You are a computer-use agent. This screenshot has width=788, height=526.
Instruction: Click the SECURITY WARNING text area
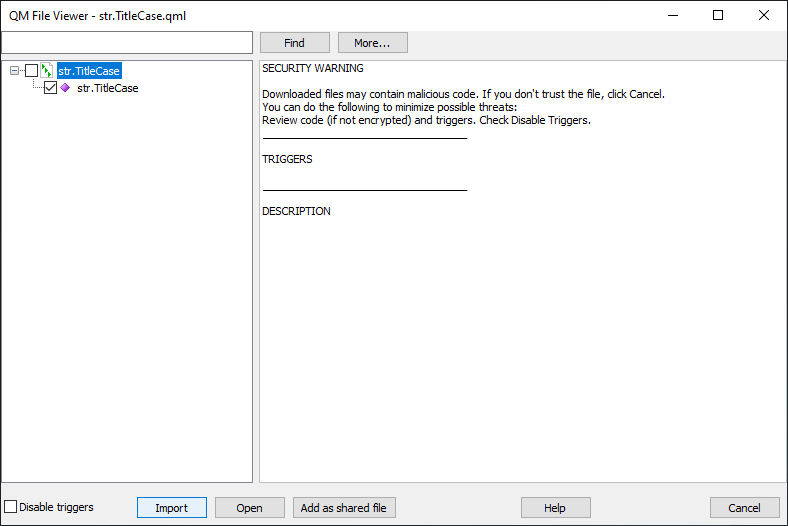313,68
